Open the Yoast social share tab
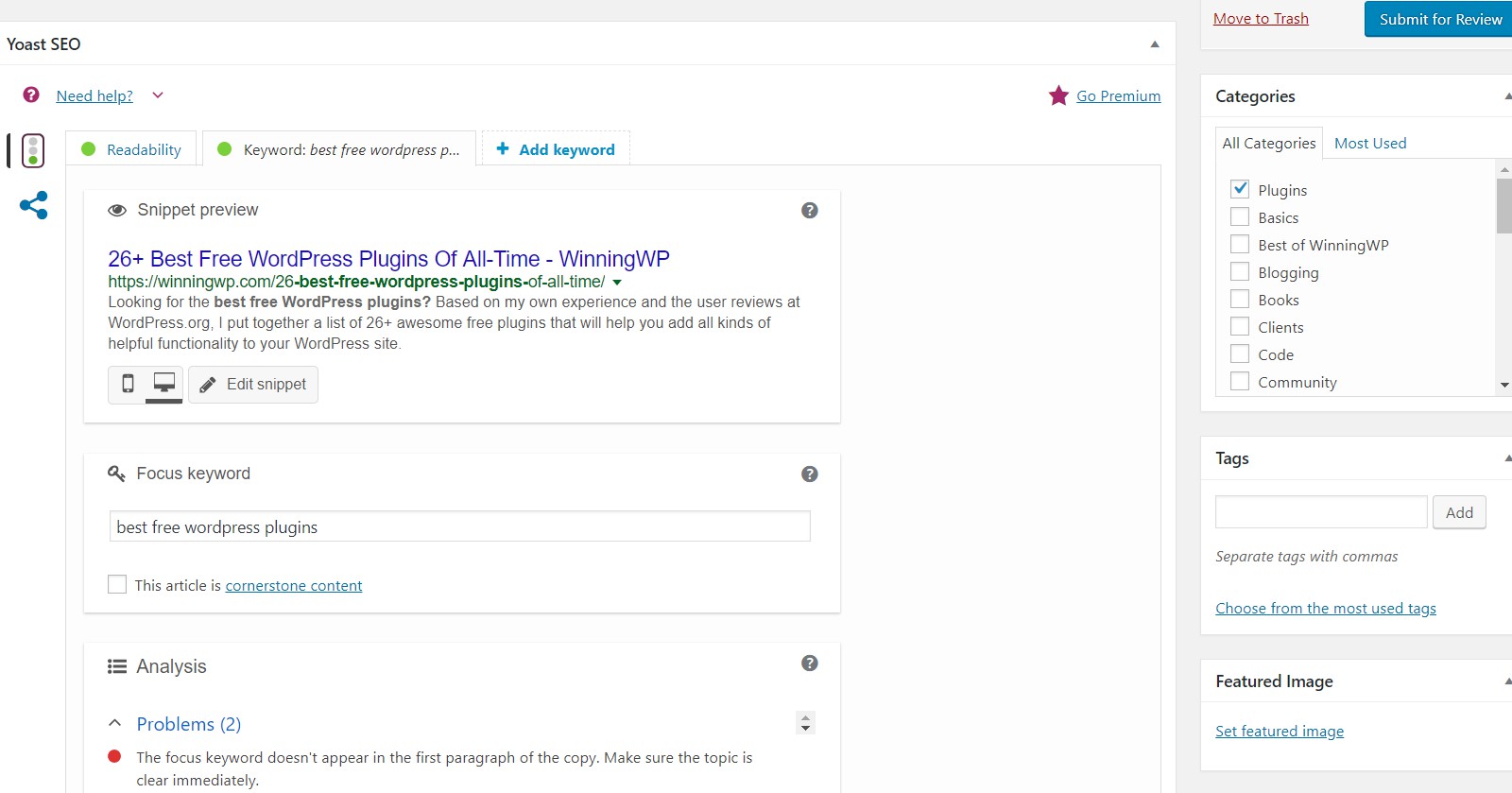 34,205
